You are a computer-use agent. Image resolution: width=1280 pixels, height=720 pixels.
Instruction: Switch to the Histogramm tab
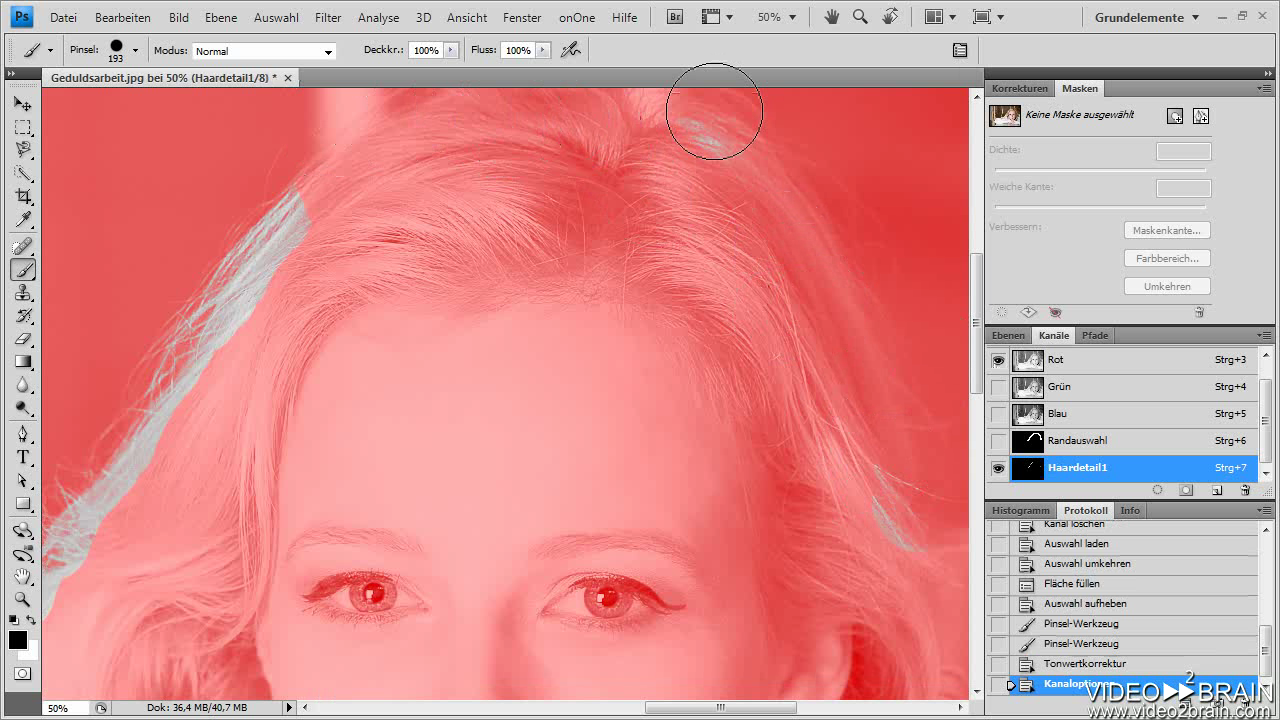[1021, 510]
